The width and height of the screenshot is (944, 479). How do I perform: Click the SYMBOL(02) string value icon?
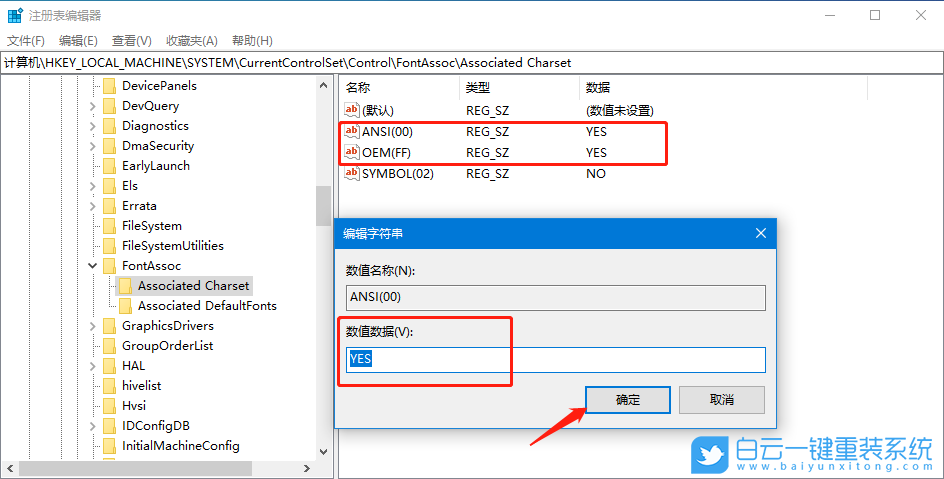pyautogui.click(x=352, y=173)
